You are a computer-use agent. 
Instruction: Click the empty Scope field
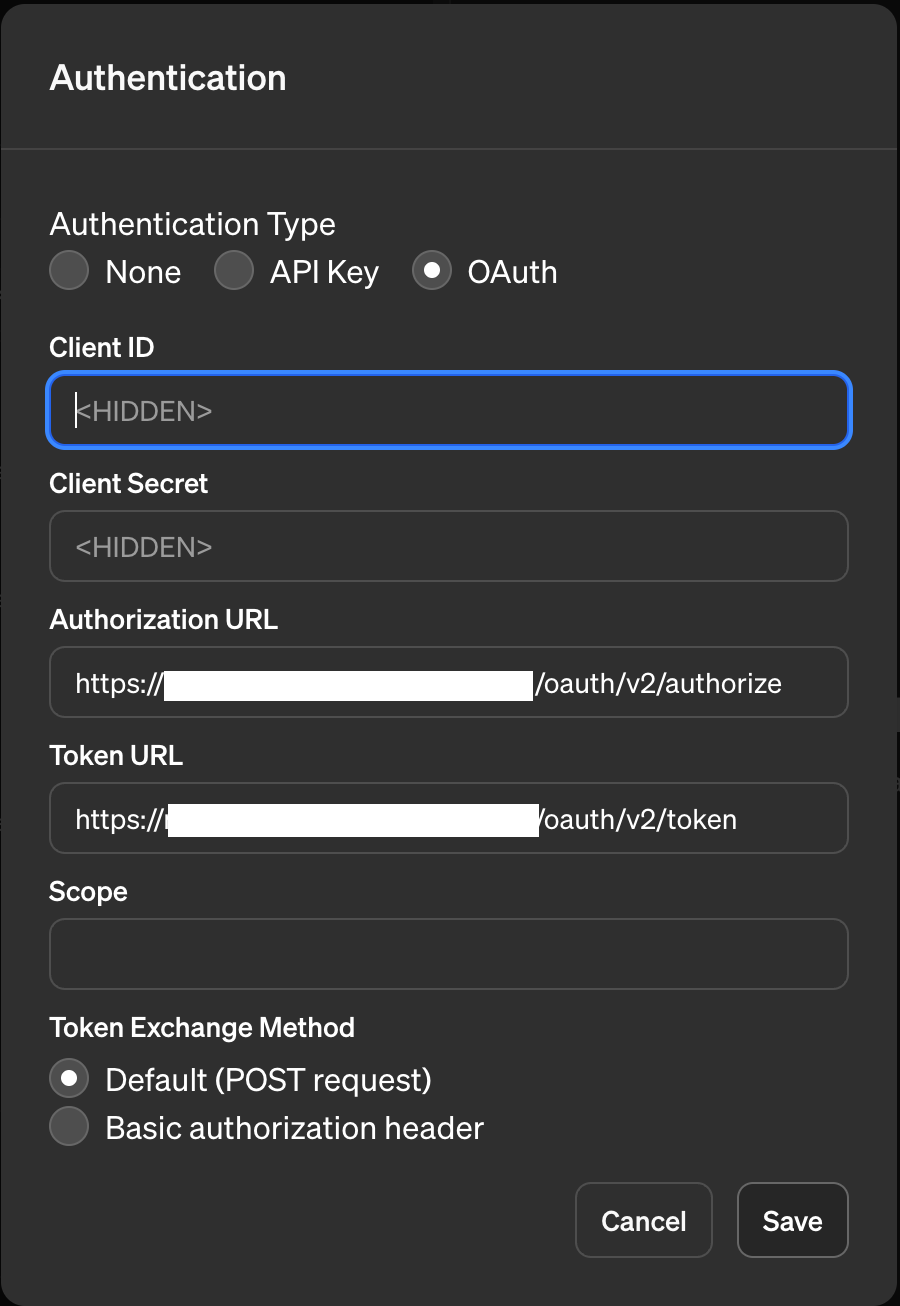(449, 954)
